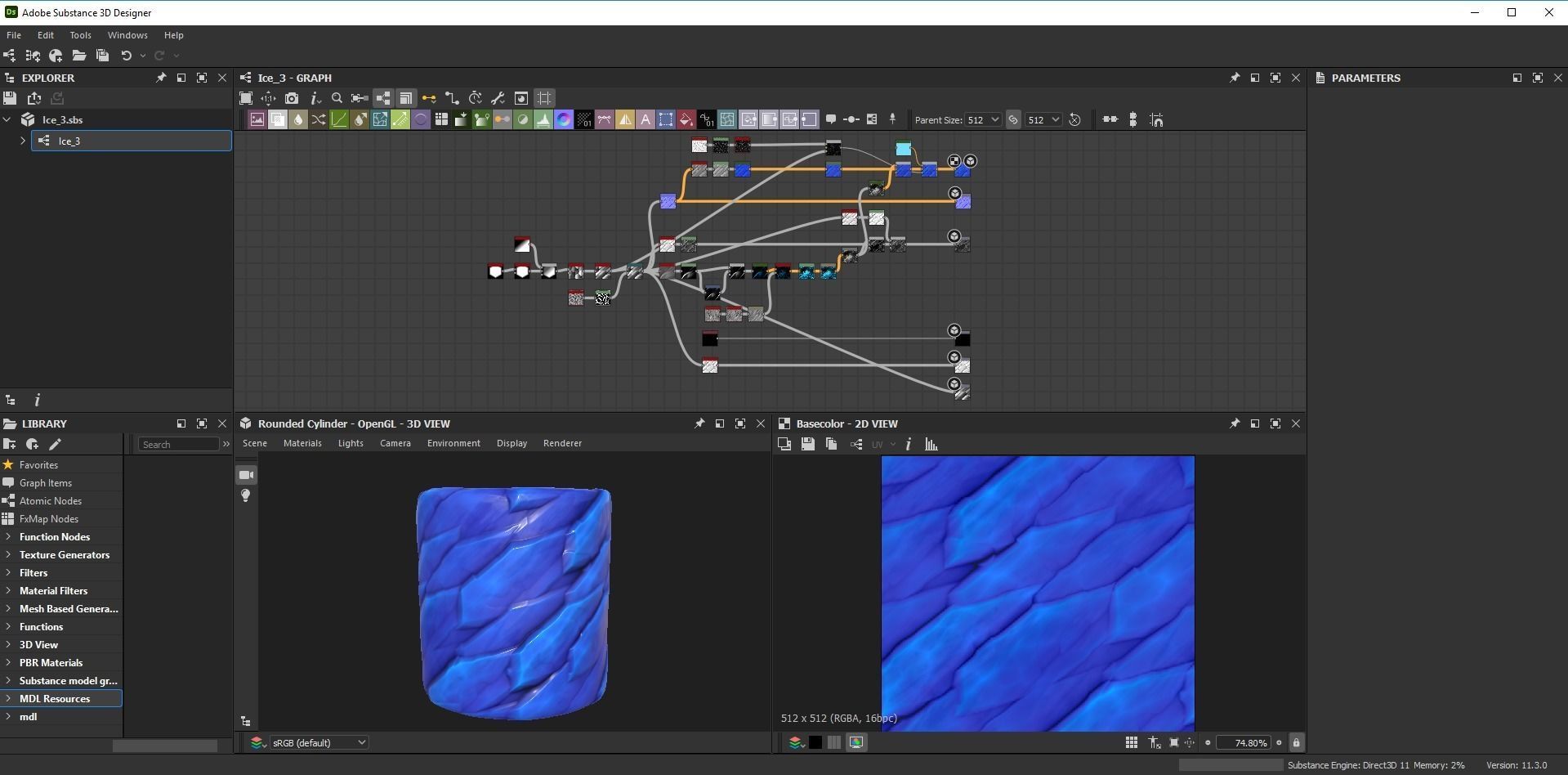The width and height of the screenshot is (1568, 775).
Task: Click the graph-view icon at bottom of Explorer
Action: [11, 400]
